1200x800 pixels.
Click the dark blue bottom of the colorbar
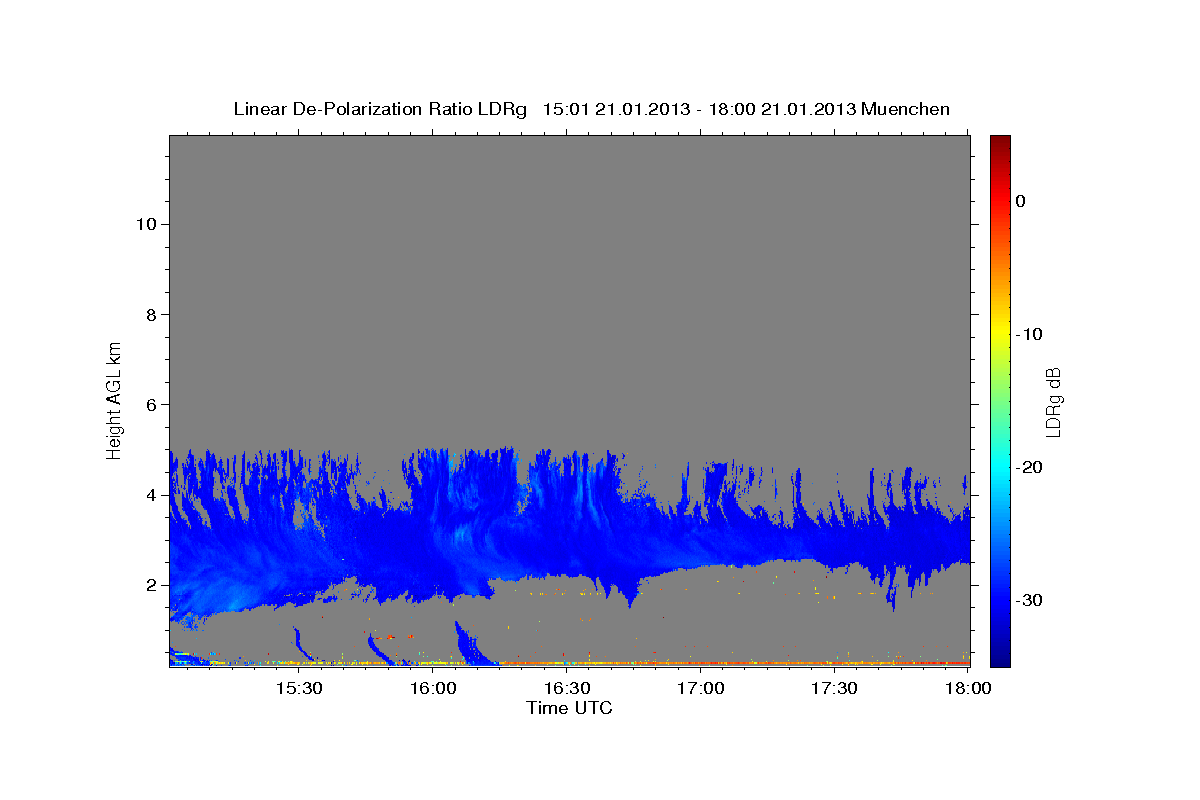pos(1000,660)
